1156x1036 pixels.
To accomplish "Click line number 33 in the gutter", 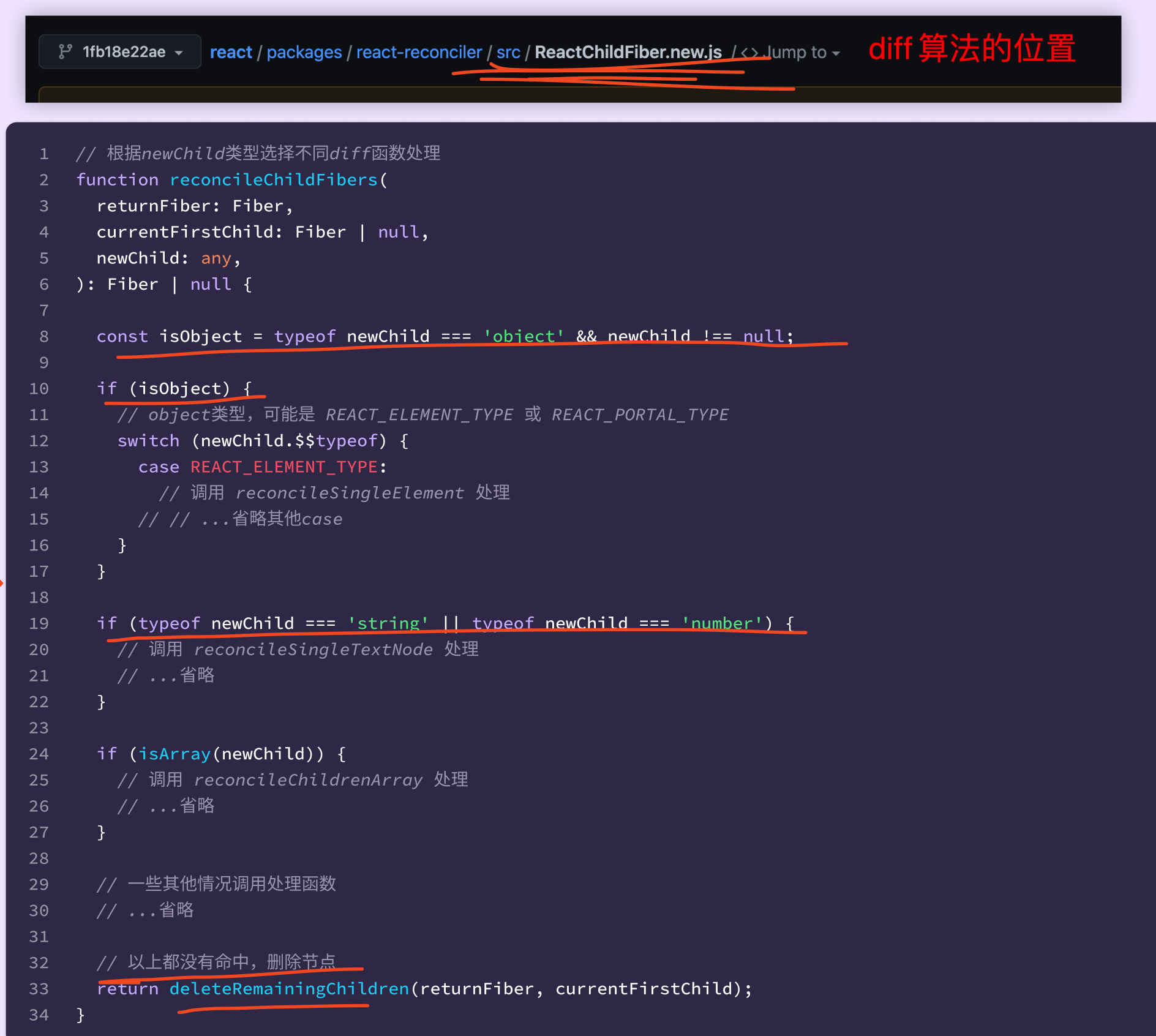I will click(39, 989).
